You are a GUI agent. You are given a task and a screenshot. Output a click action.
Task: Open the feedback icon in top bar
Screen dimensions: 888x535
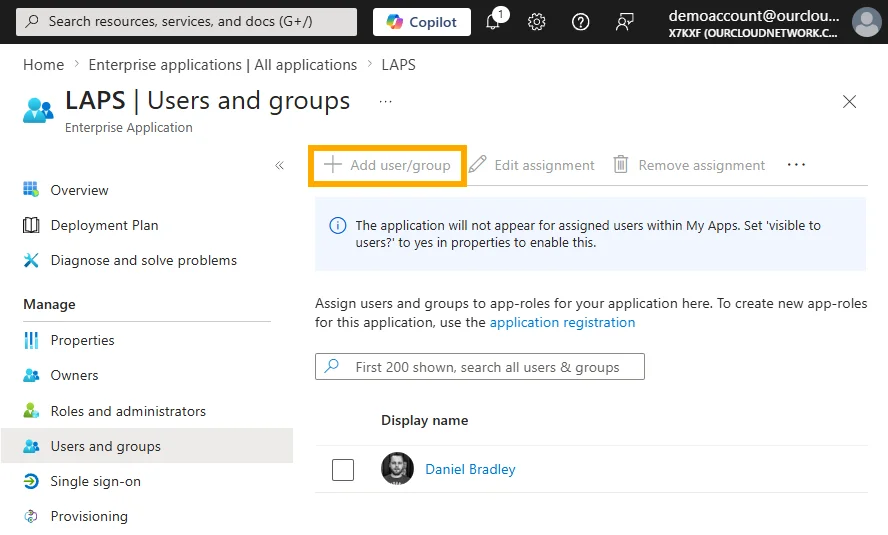625,22
